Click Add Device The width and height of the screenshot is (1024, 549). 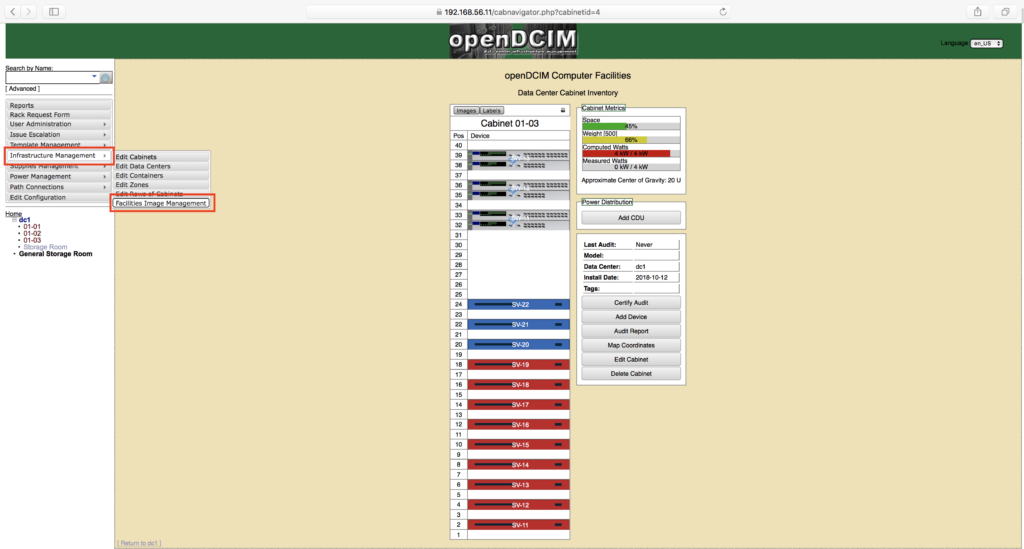coord(631,317)
